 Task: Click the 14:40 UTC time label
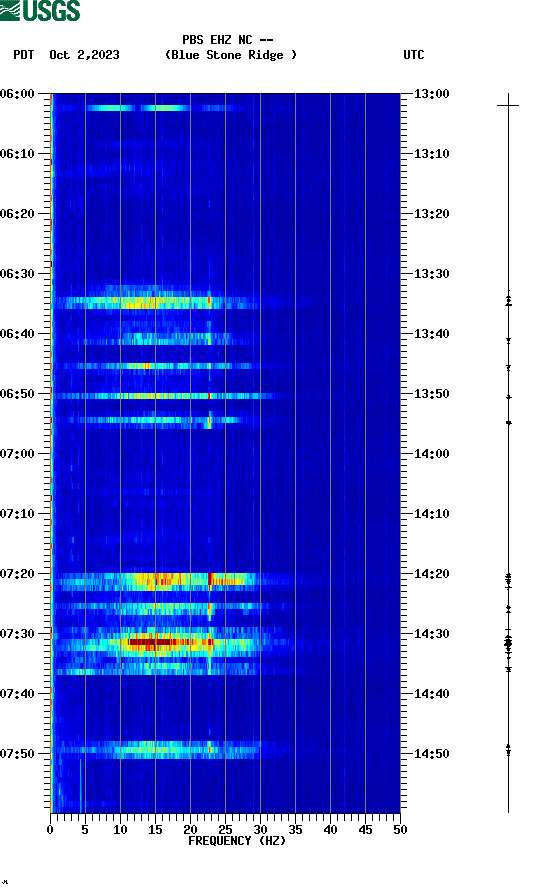(x=432, y=693)
